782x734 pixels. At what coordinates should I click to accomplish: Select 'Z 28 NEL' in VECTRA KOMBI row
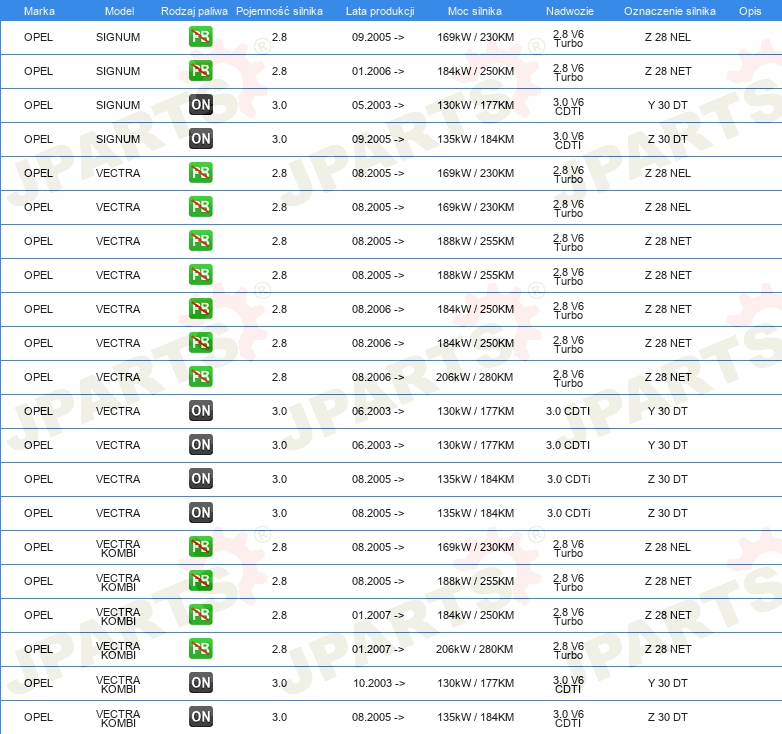[x=668, y=547]
